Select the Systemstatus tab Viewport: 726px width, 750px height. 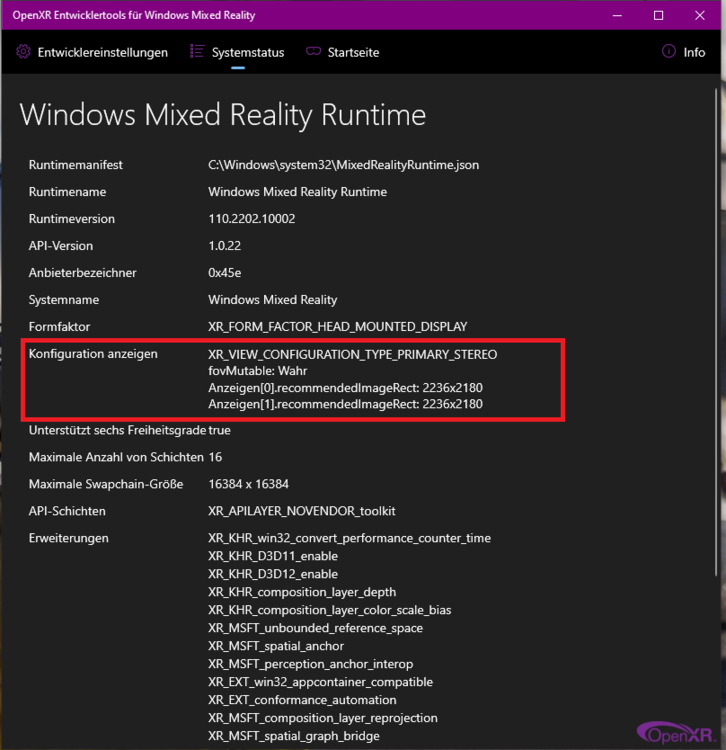pyautogui.click(x=238, y=52)
